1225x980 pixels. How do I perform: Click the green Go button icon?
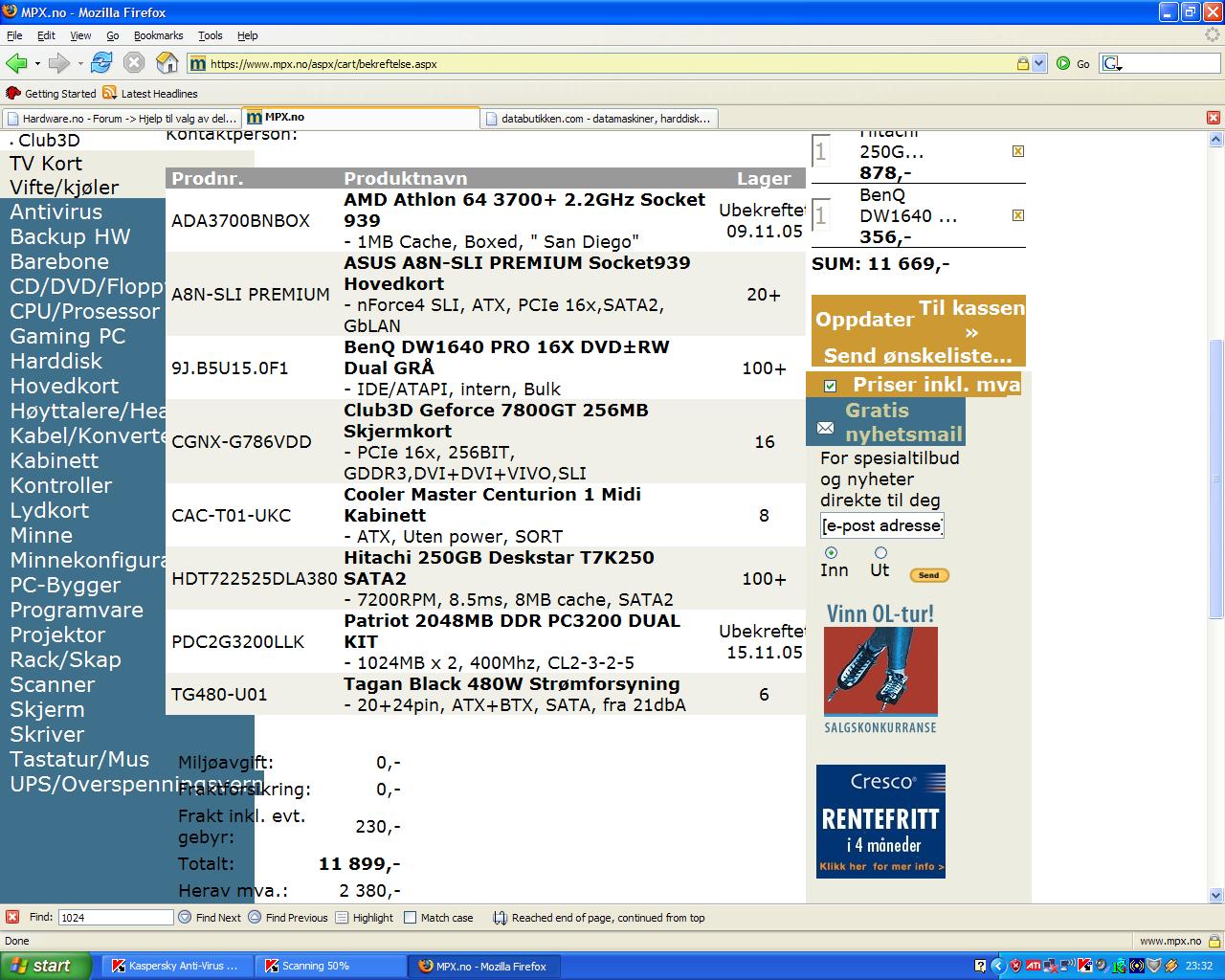(x=1063, y=64)
